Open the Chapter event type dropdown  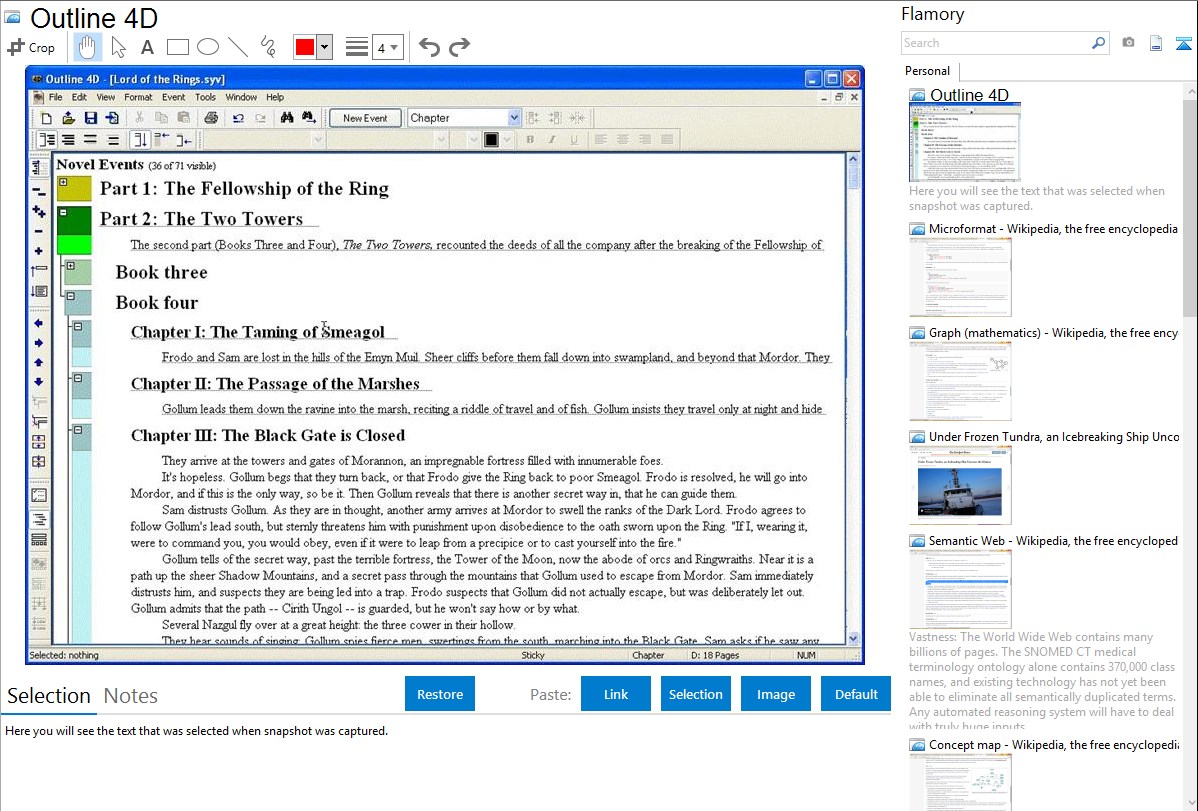[x=513, y=118]
